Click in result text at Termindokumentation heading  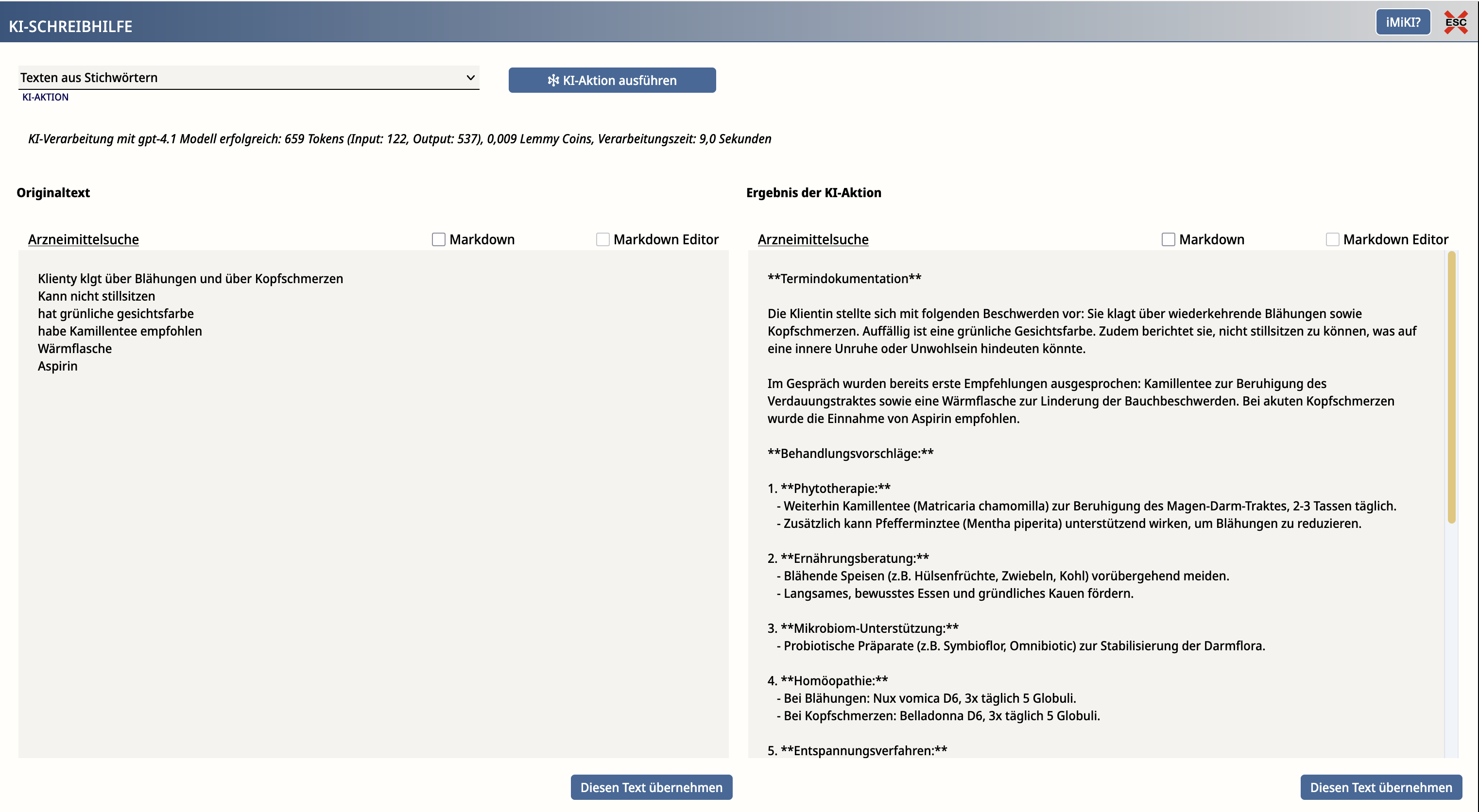(x=844, y=279)
